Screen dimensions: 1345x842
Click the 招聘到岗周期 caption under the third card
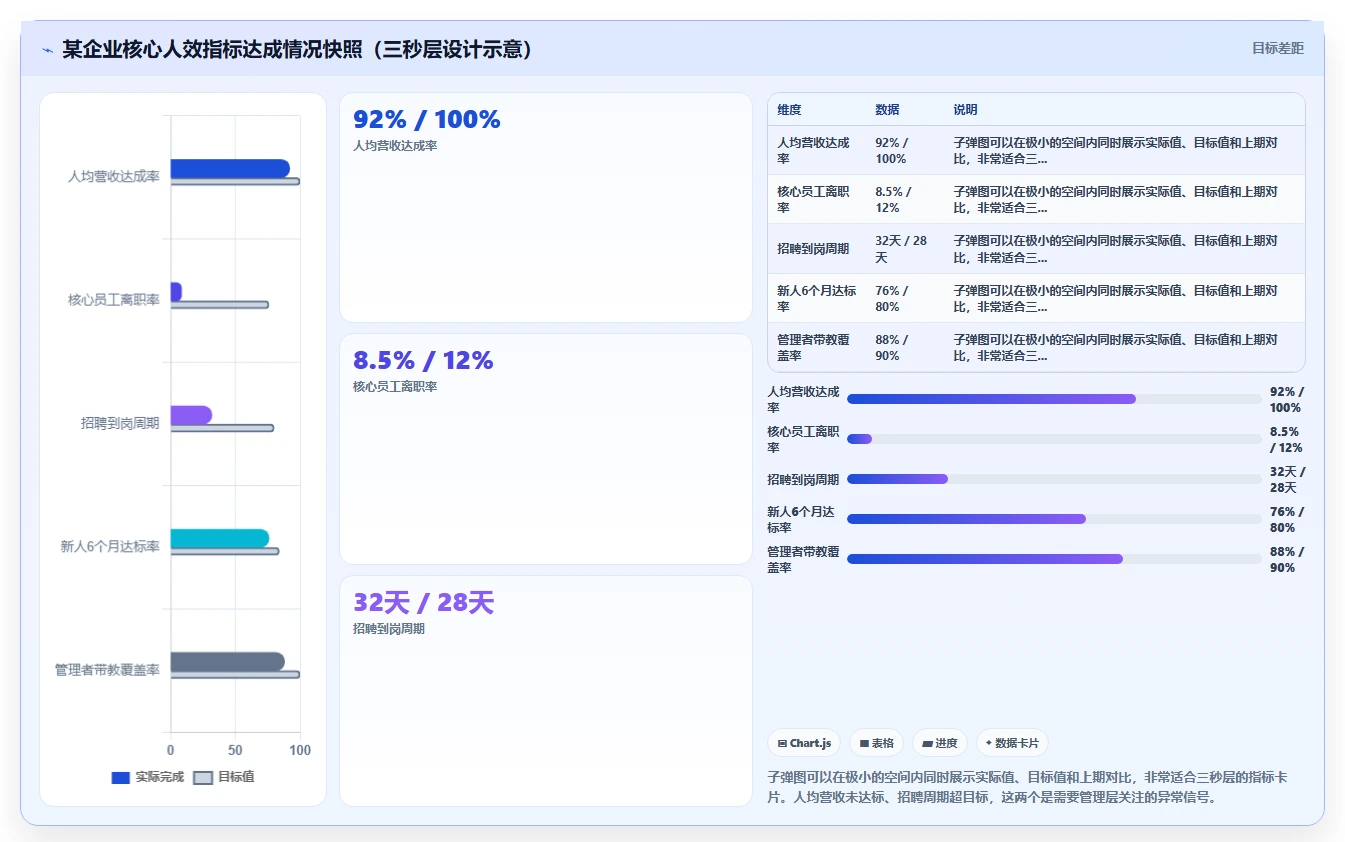[389, 629]
